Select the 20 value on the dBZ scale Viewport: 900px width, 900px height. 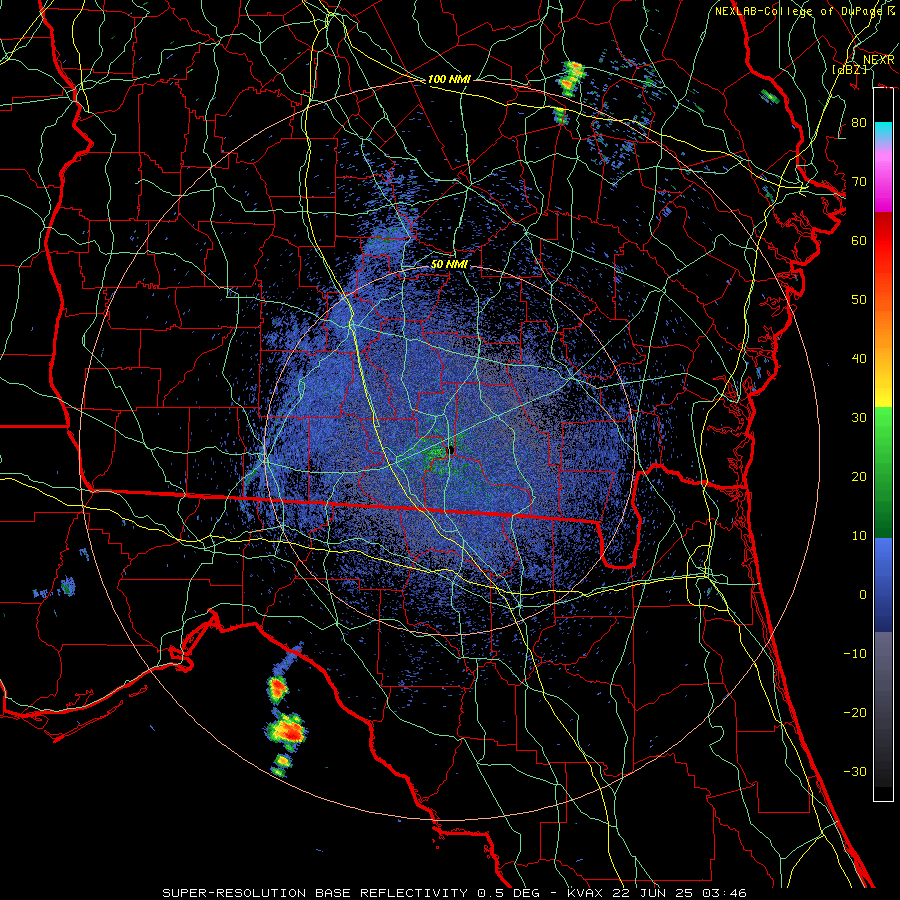(x=859, y=477)
